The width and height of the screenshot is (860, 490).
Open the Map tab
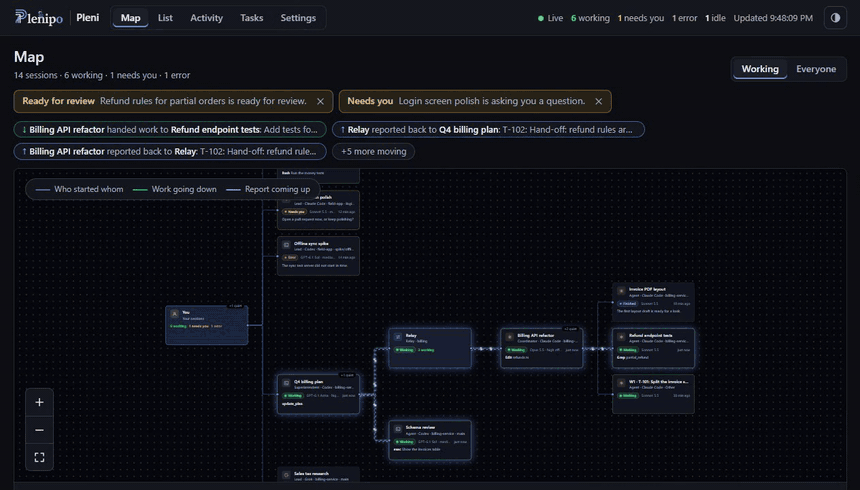click(131, 18)
